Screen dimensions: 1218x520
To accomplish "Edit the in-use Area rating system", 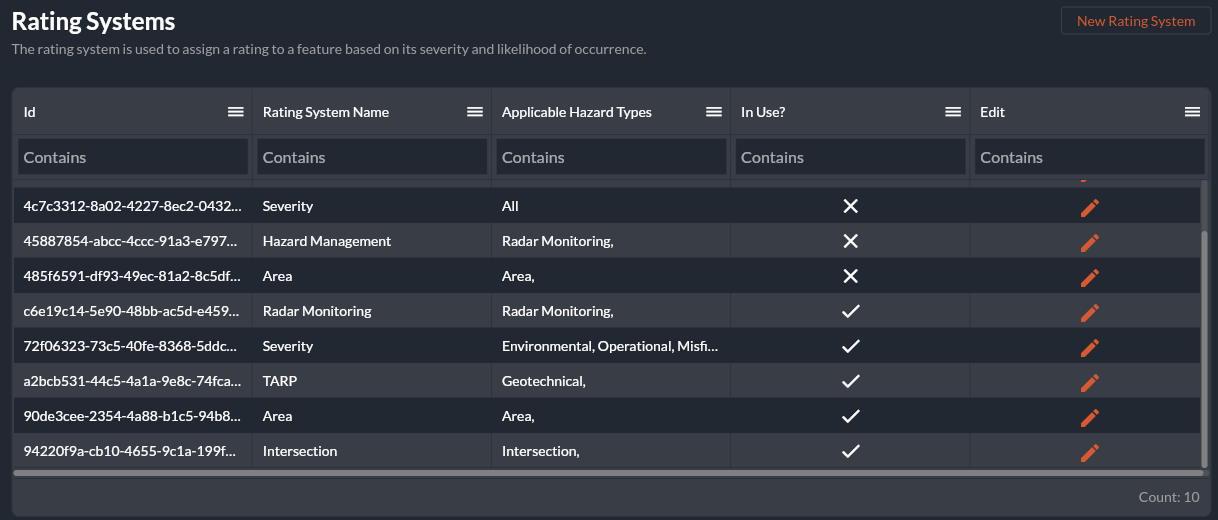I will click(1090, 417).
